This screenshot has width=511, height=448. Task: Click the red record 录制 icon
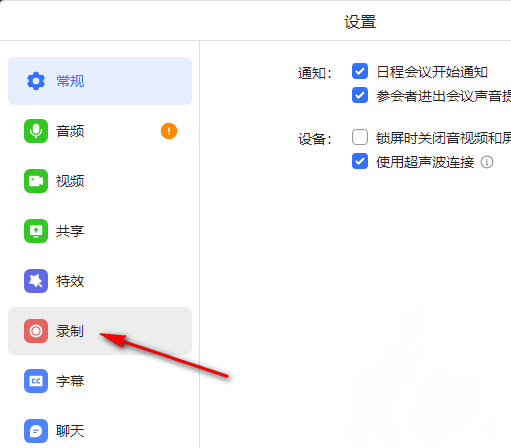(36, 331)
